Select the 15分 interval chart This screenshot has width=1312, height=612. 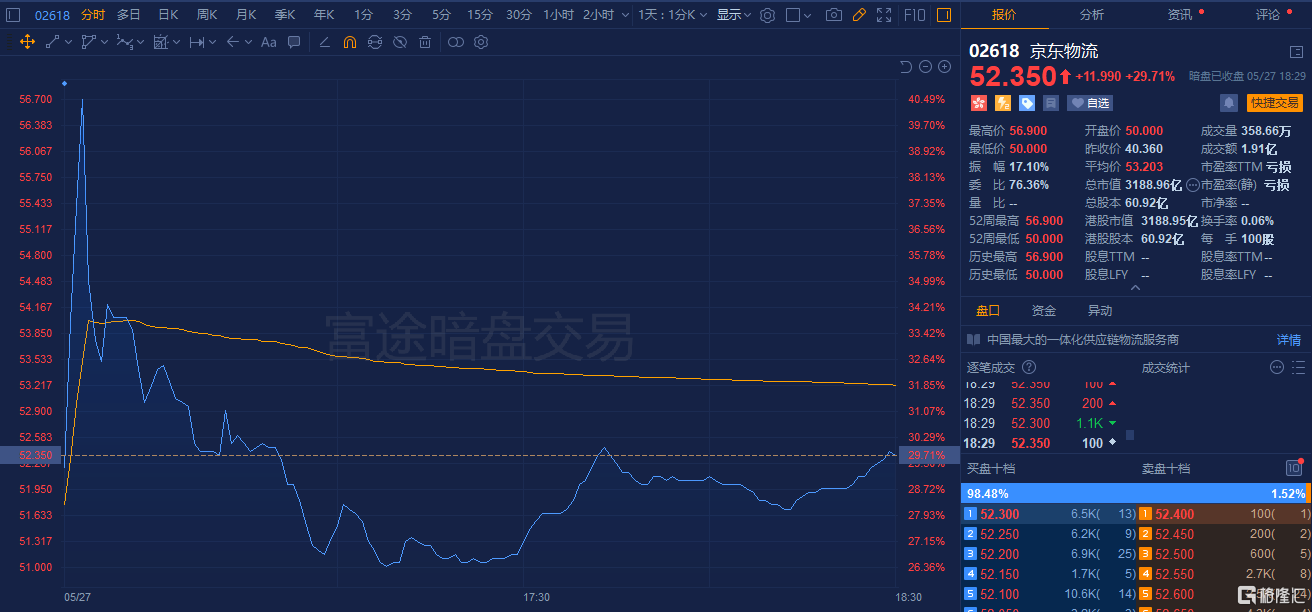point(480,15)
